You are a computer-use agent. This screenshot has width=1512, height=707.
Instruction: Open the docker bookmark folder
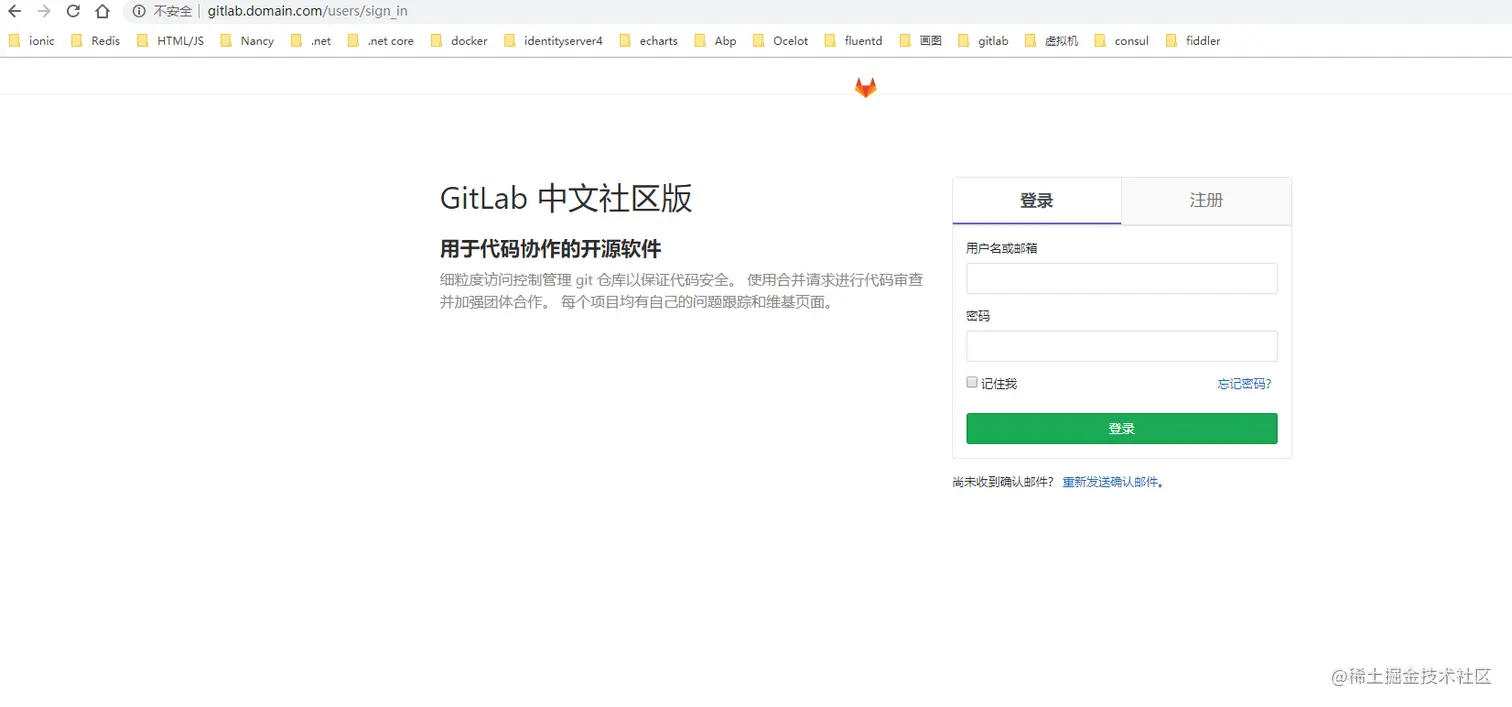coord(459,41)
